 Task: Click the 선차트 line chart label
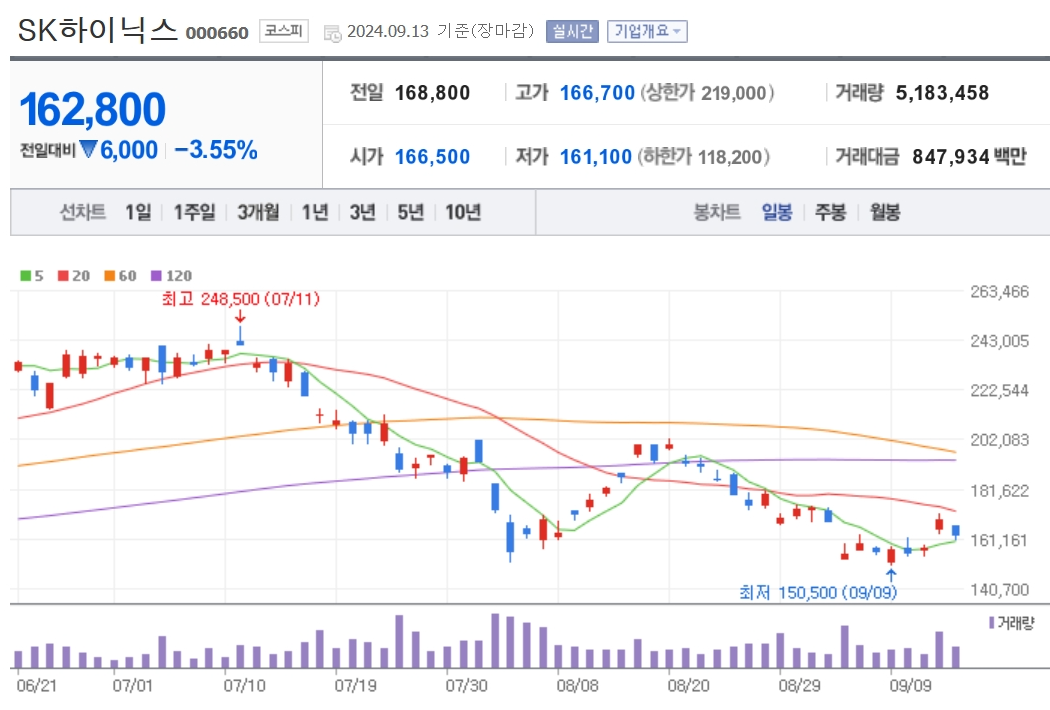(x=83, y=212)
